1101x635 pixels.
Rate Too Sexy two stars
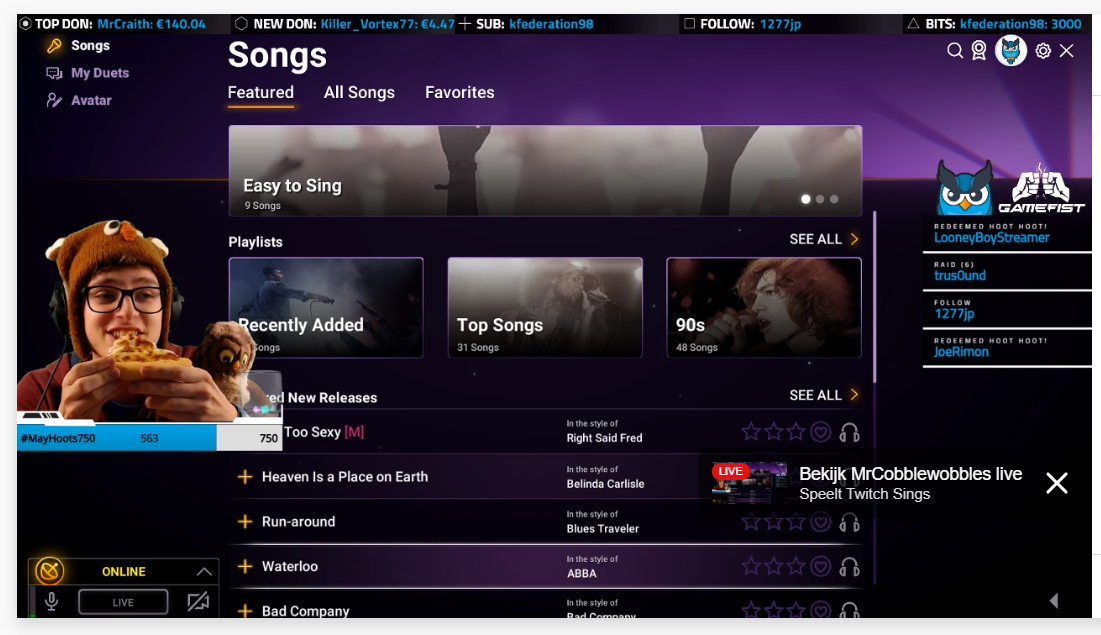[x=774, y=431]
